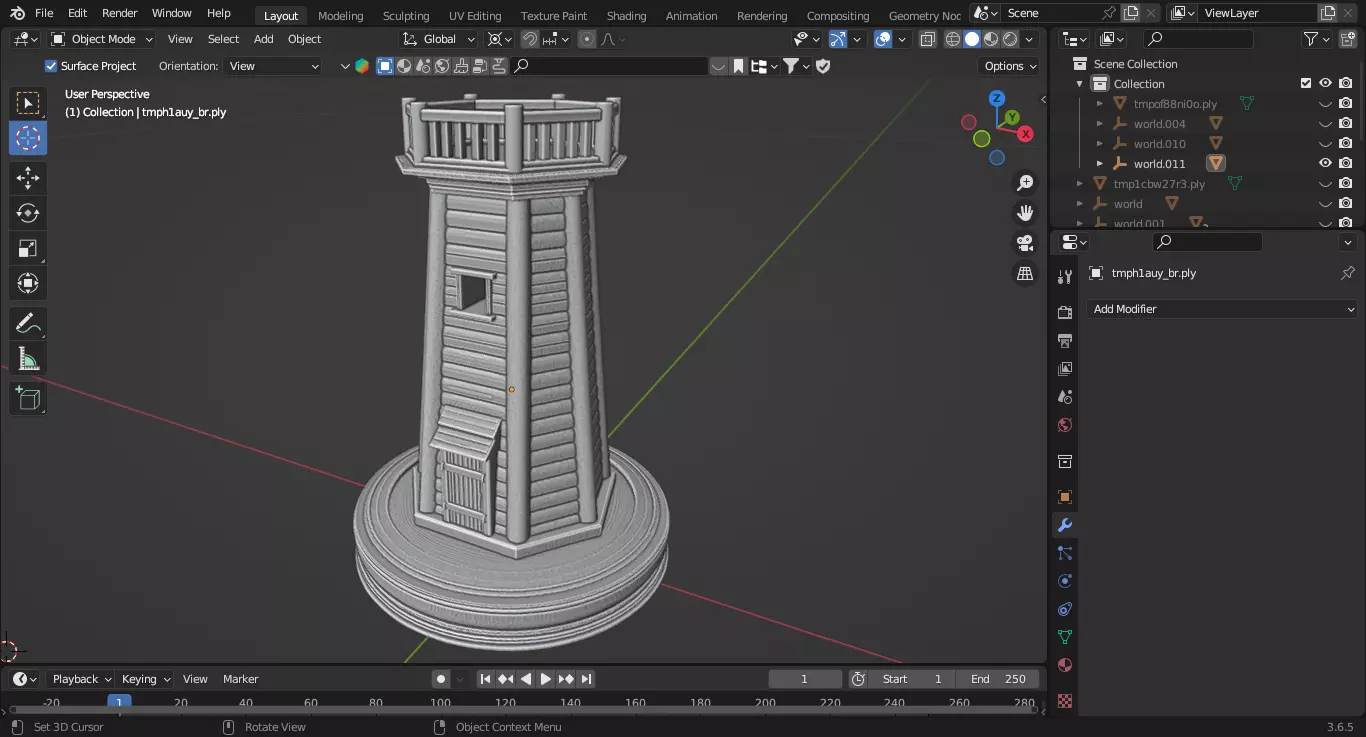Select the Annotate tool
This screenshot has width=1366, height=737.
pos(28,323)
